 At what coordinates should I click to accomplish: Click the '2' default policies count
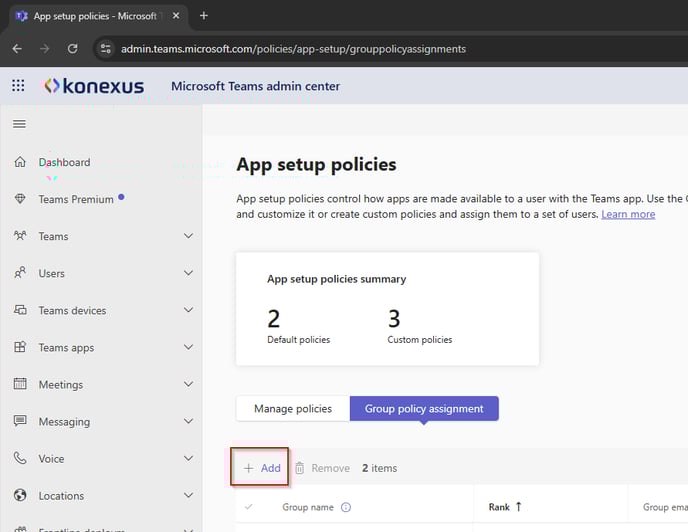pyautogui.click(x=273, y=319)
